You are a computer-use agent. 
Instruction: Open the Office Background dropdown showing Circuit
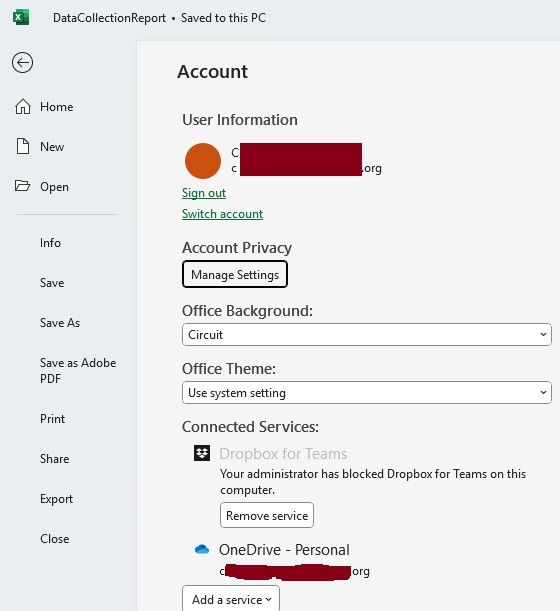pos(367,334)
